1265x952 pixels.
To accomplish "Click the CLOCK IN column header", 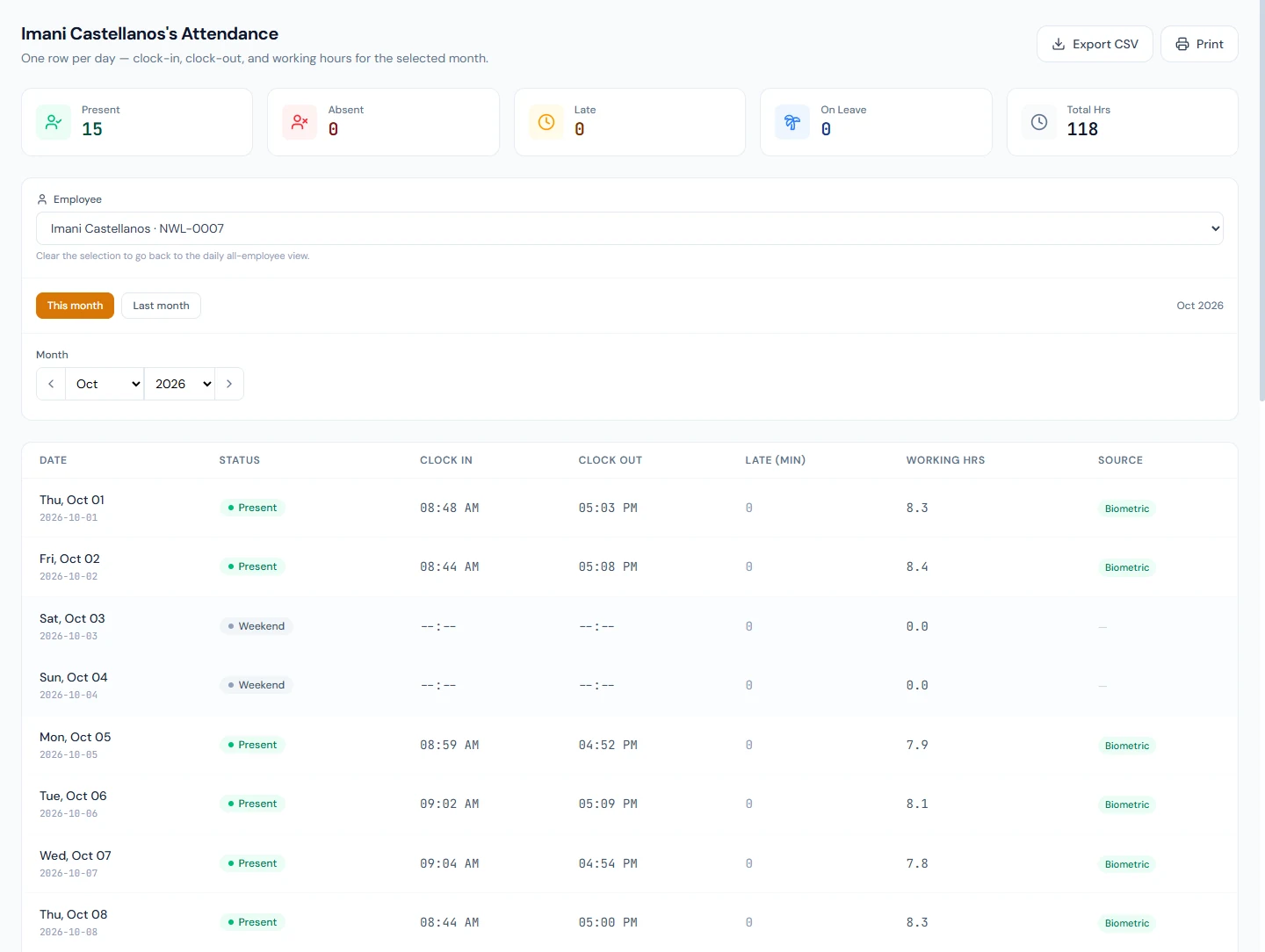I will click(446, 460).
